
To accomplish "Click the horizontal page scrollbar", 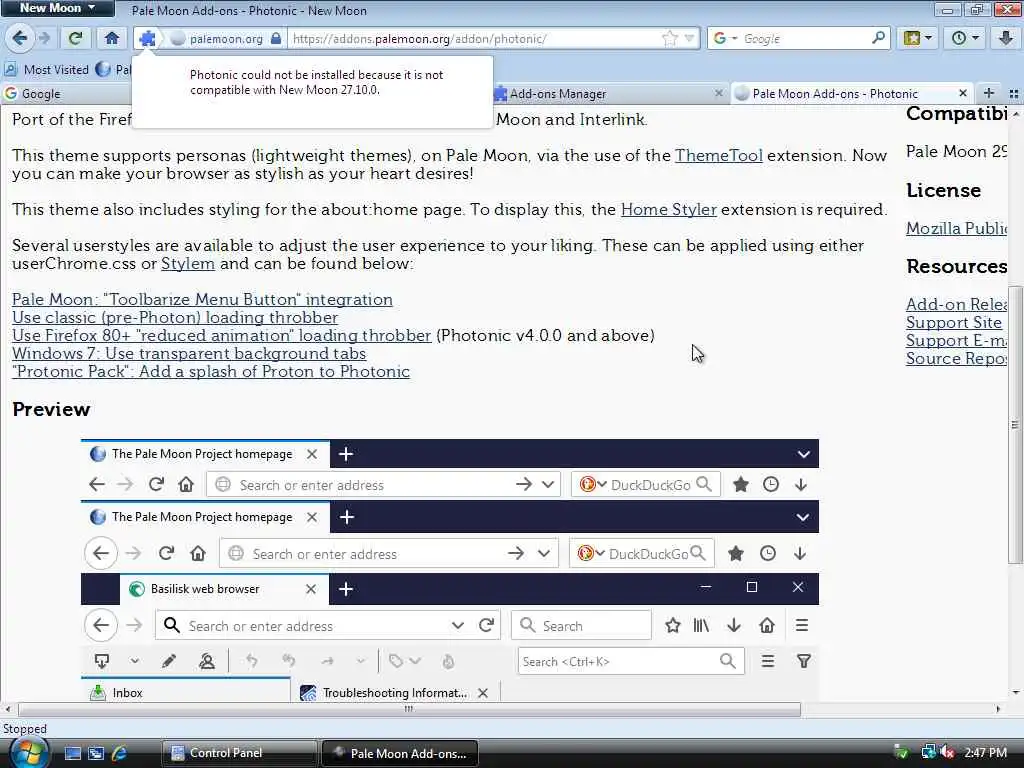I will [409, 709].
